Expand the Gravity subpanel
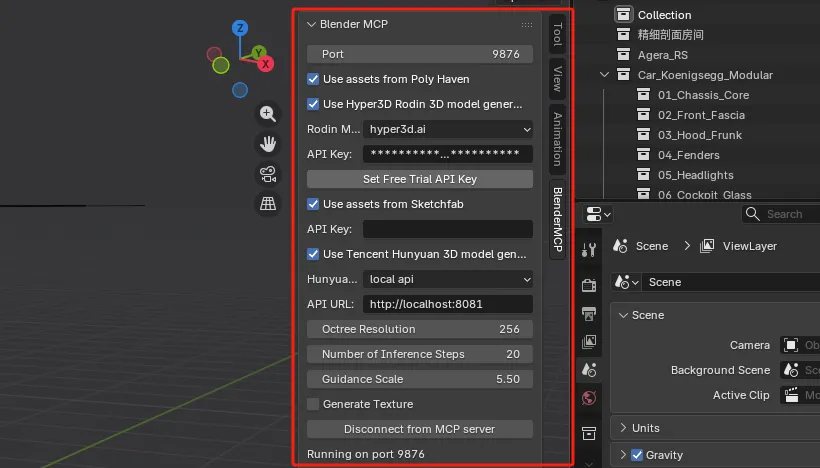 tap(623, 455)
